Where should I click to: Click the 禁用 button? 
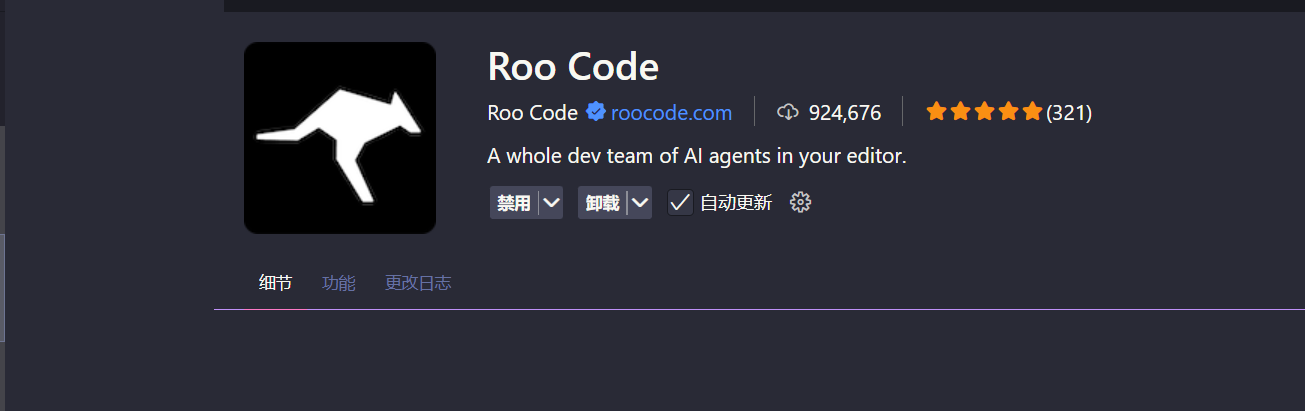click(514, 202)
